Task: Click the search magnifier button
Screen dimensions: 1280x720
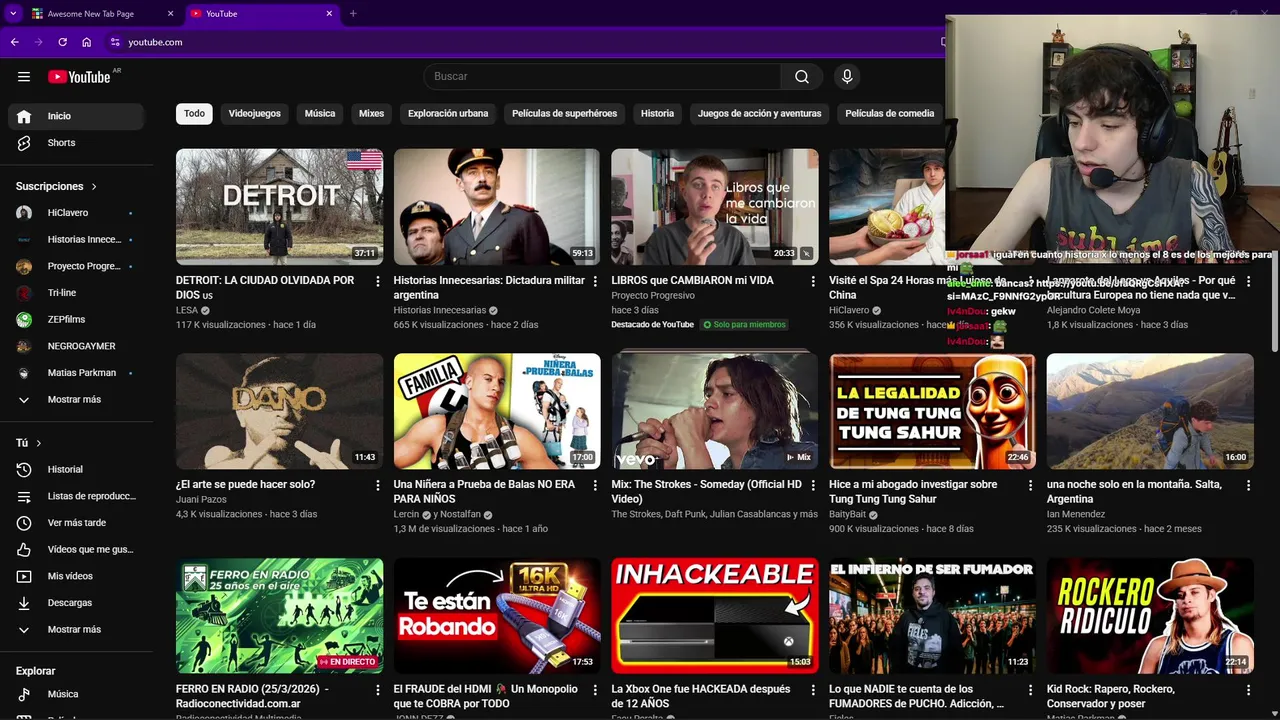Action: (802, 77)
